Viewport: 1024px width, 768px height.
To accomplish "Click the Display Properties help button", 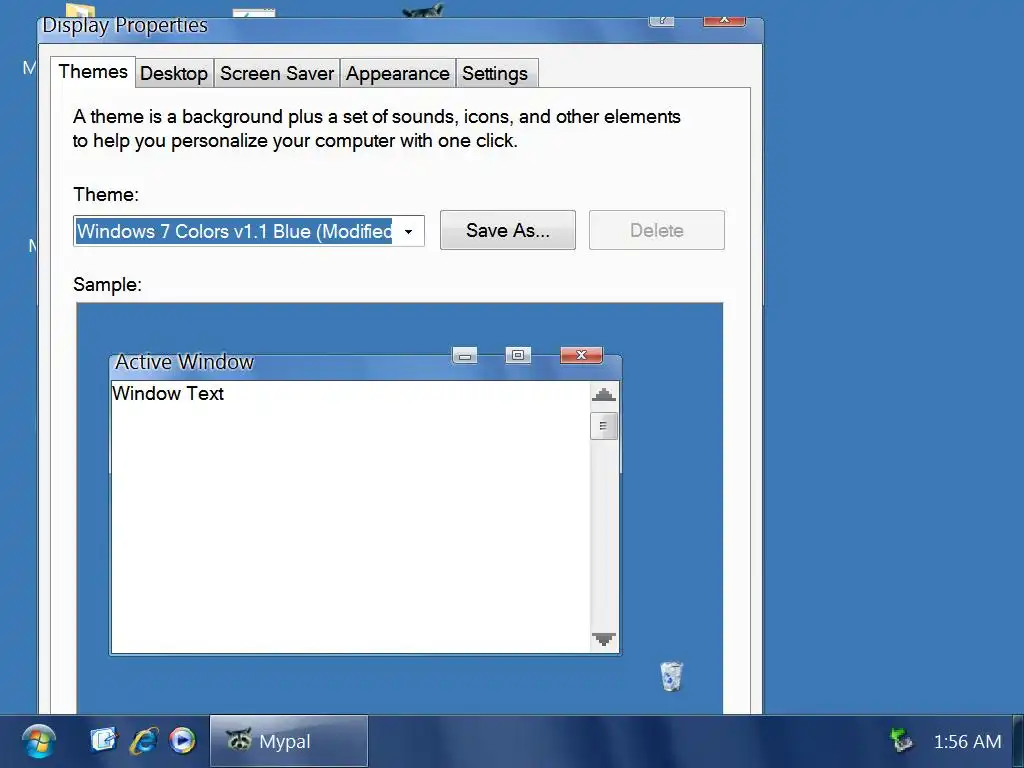I will [x=662, y=20].
